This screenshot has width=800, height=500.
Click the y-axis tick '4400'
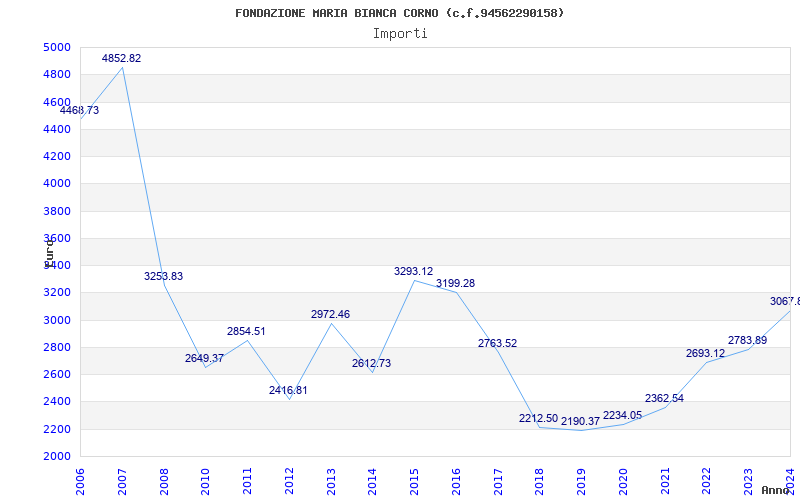click(x=57, y=129)
